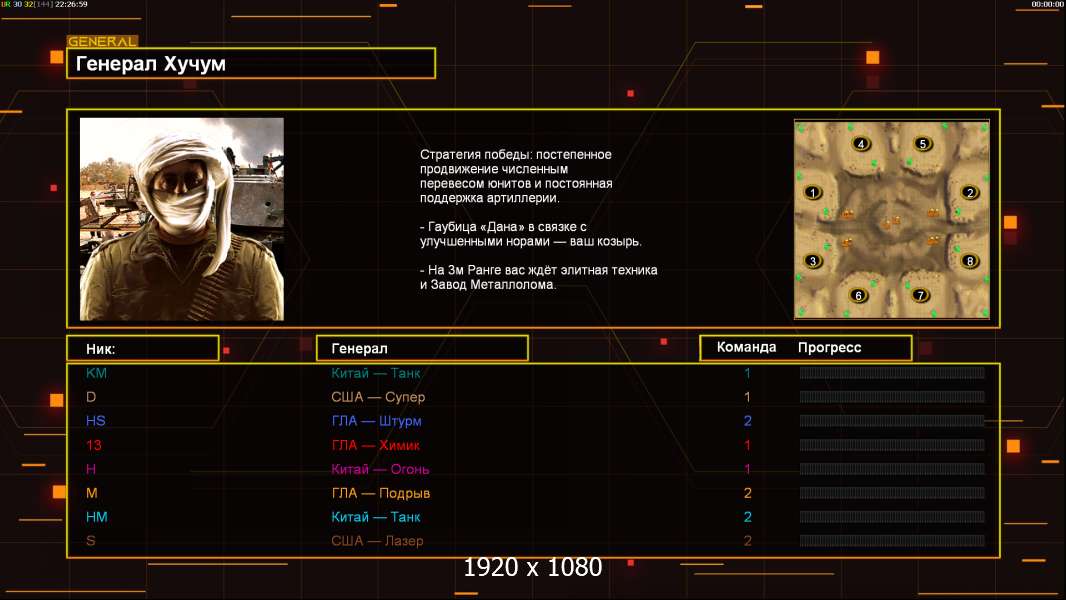Select player nickname HS
Viewport: 1066px width, 600px height.
tap(96, 421)
